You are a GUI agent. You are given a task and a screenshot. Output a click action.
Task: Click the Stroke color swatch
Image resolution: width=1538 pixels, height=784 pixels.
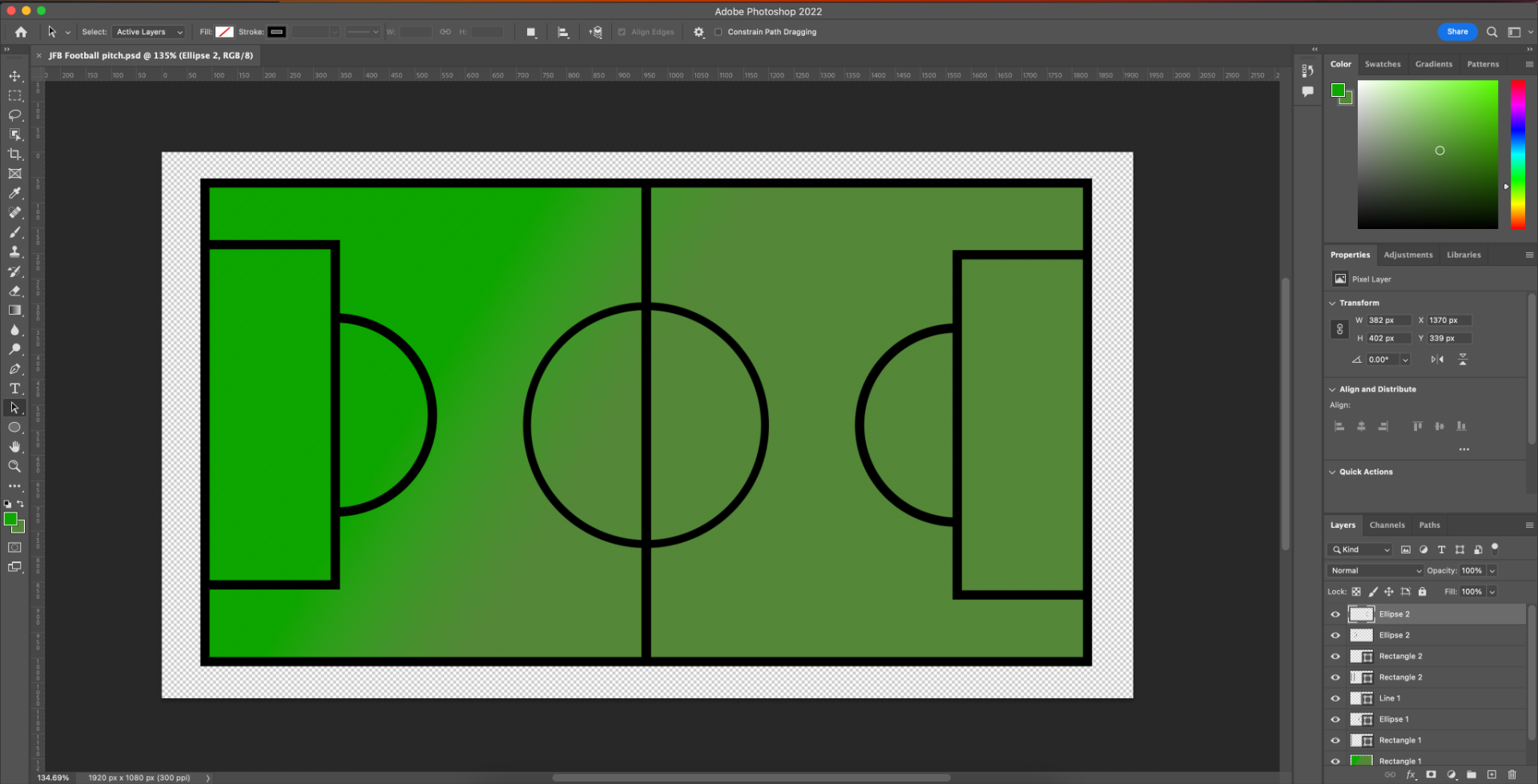[x=276, y=32]
